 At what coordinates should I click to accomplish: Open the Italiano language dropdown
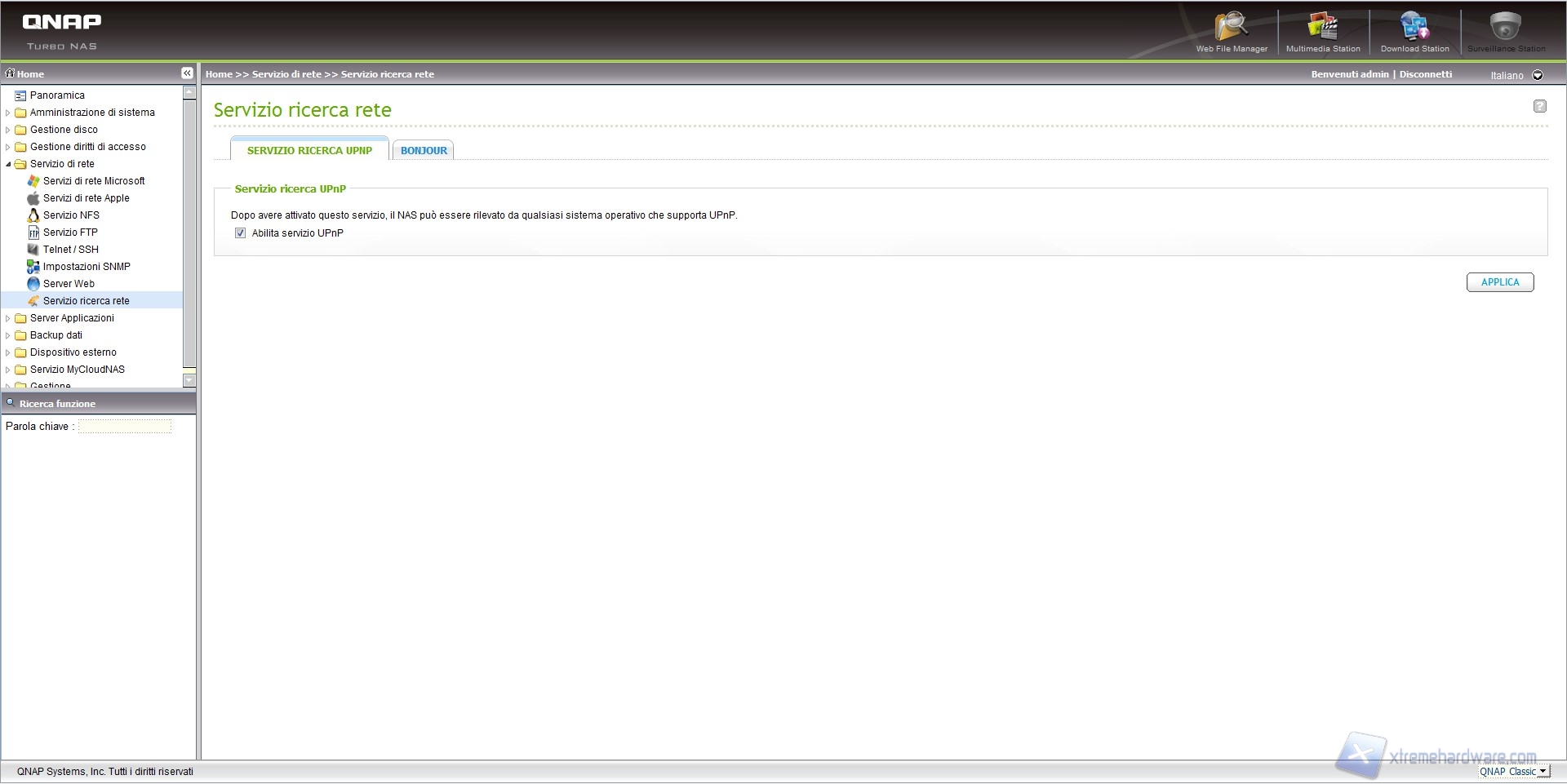coord(1538,75)
